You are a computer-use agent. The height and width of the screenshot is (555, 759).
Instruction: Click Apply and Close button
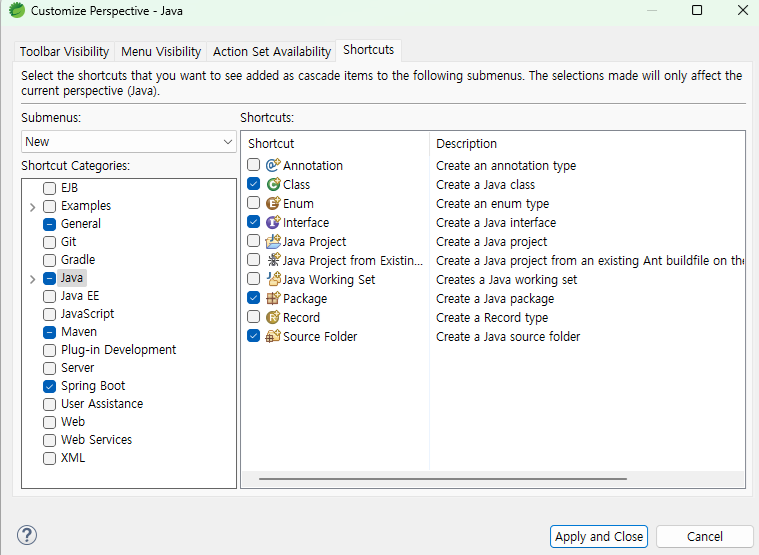click(599, 536)
